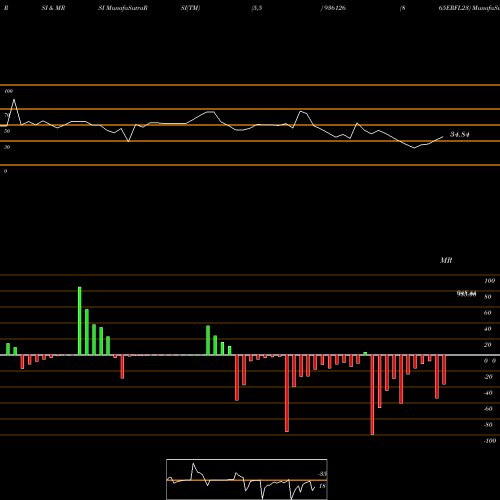Click the 60 label on the MR axis

tap(488, 313)
